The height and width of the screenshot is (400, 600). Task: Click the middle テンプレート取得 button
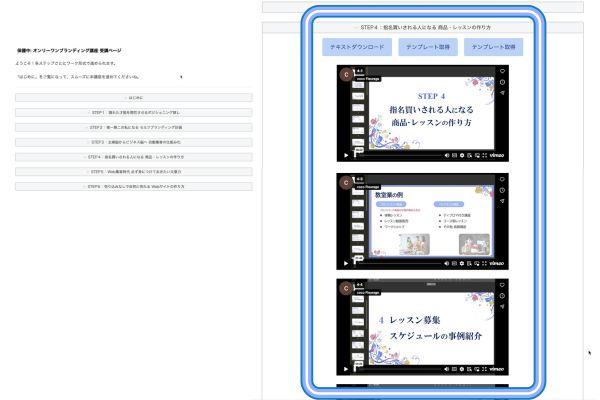[x=427, y=47]
